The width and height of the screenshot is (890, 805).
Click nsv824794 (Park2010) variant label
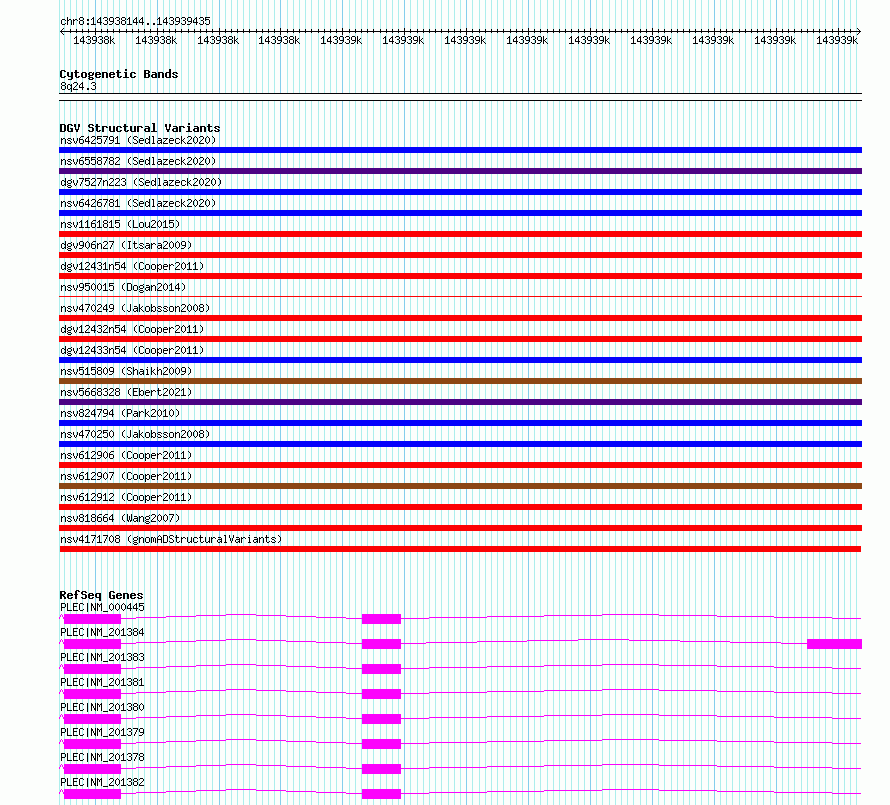pyautogui.click(x=120, y=413)
